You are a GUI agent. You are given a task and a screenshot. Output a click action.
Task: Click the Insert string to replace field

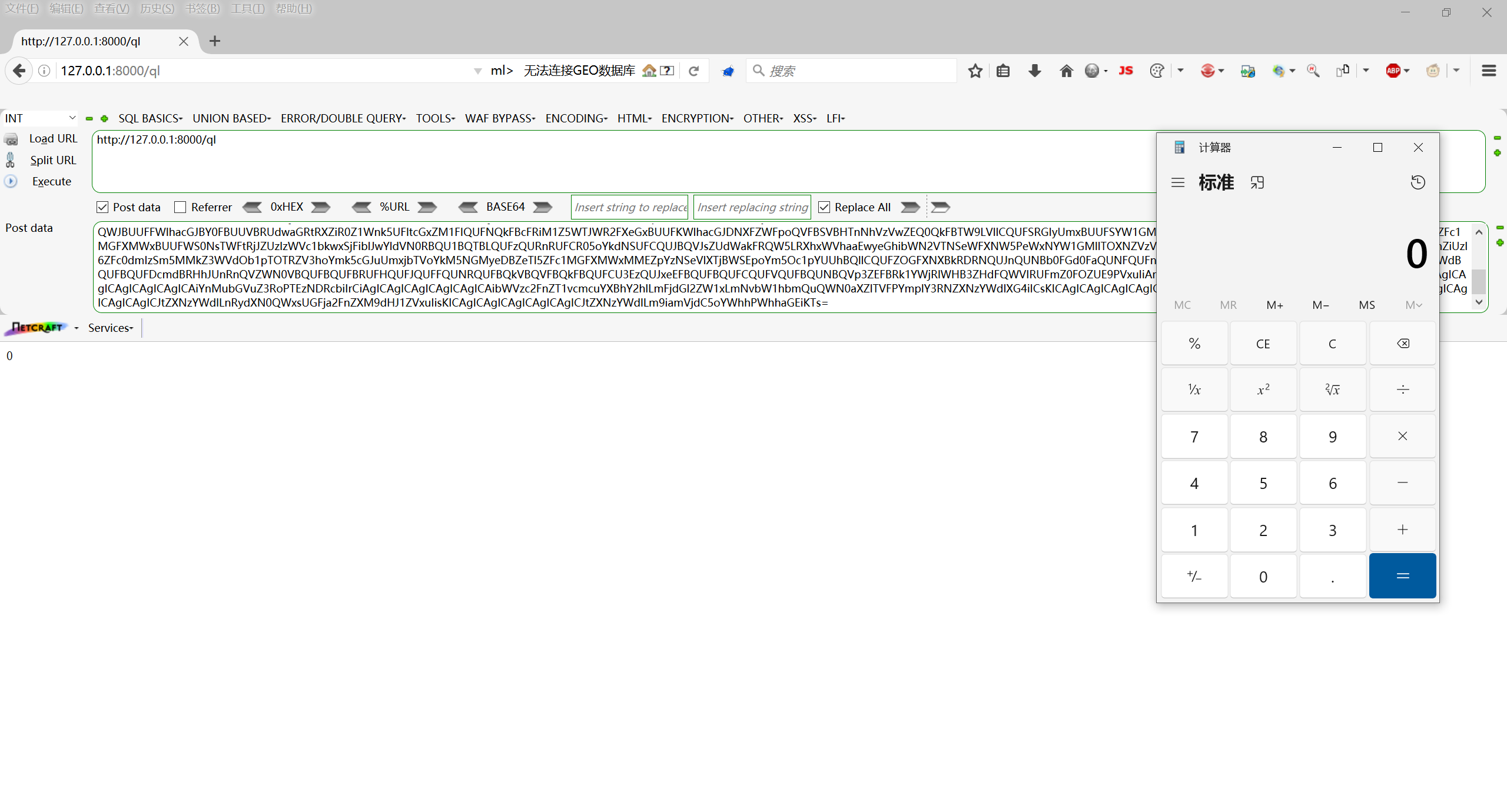click(629, 207)
